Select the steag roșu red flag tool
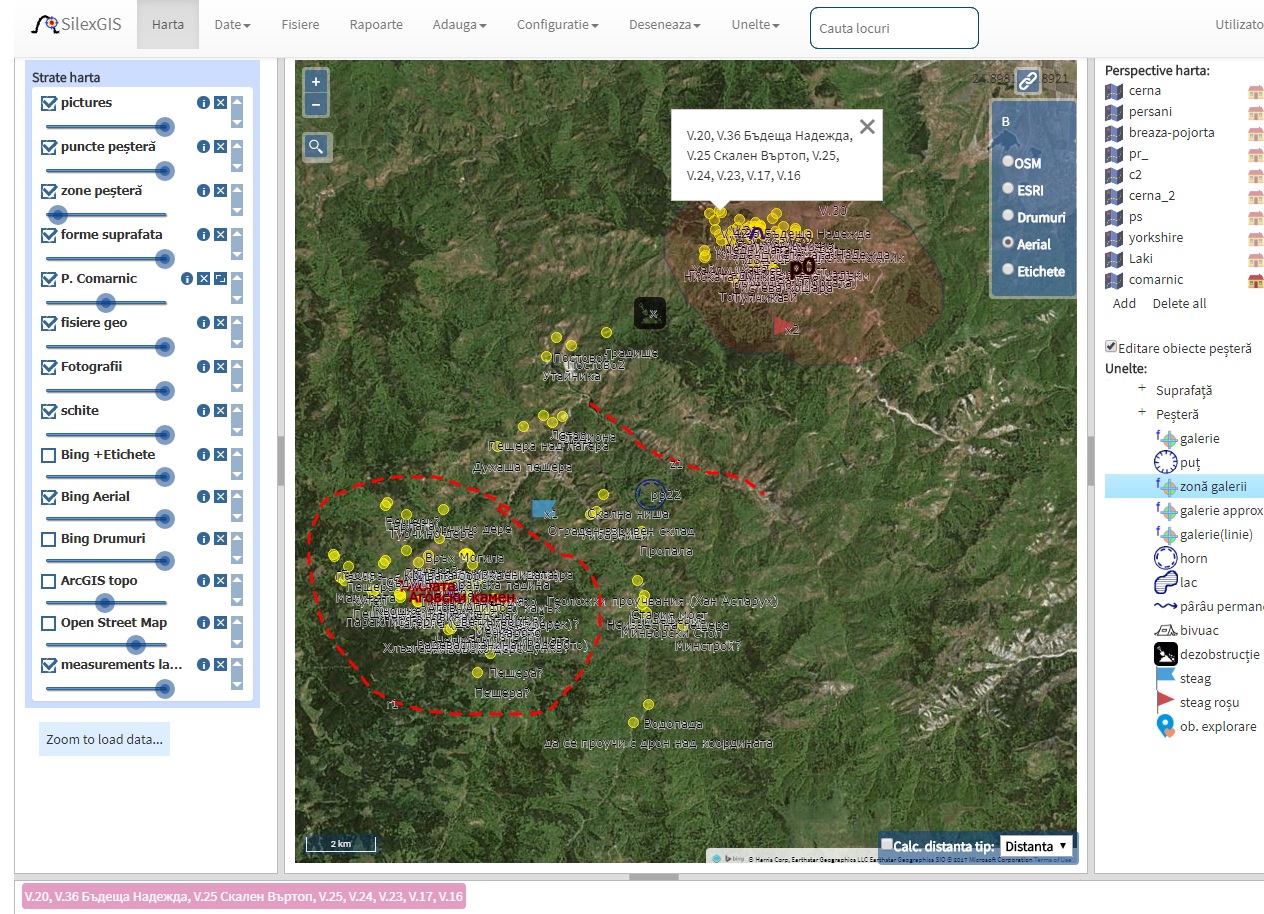The height and width of the screenshot is (914, 1264). (x=1166, y=702)
